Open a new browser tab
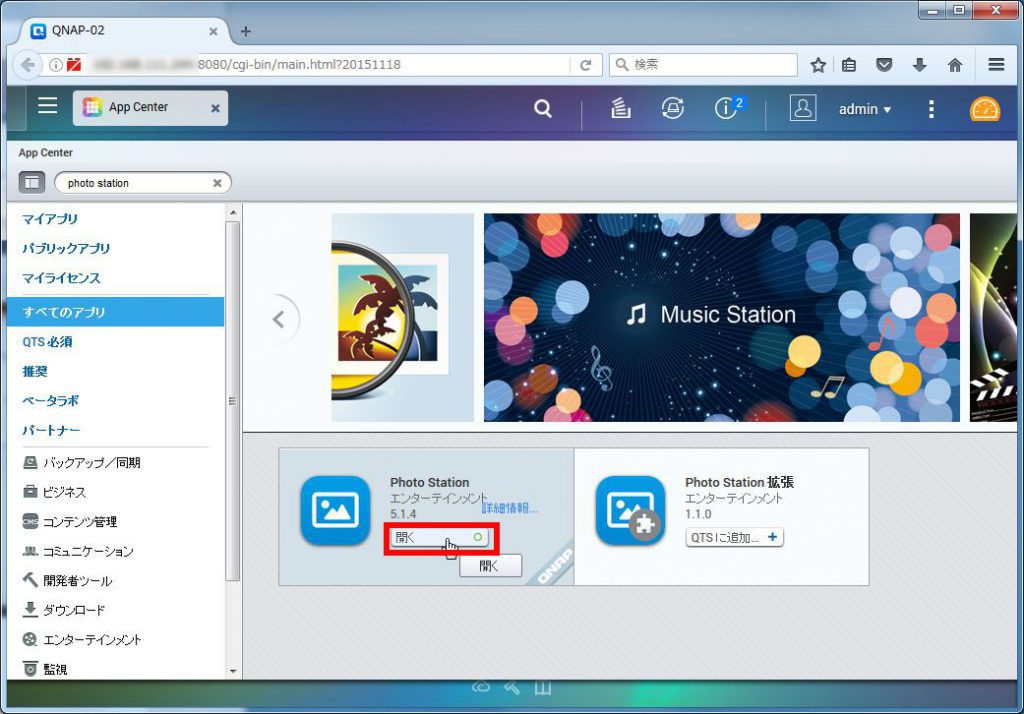1024x714 pixels. coord(246,31)
